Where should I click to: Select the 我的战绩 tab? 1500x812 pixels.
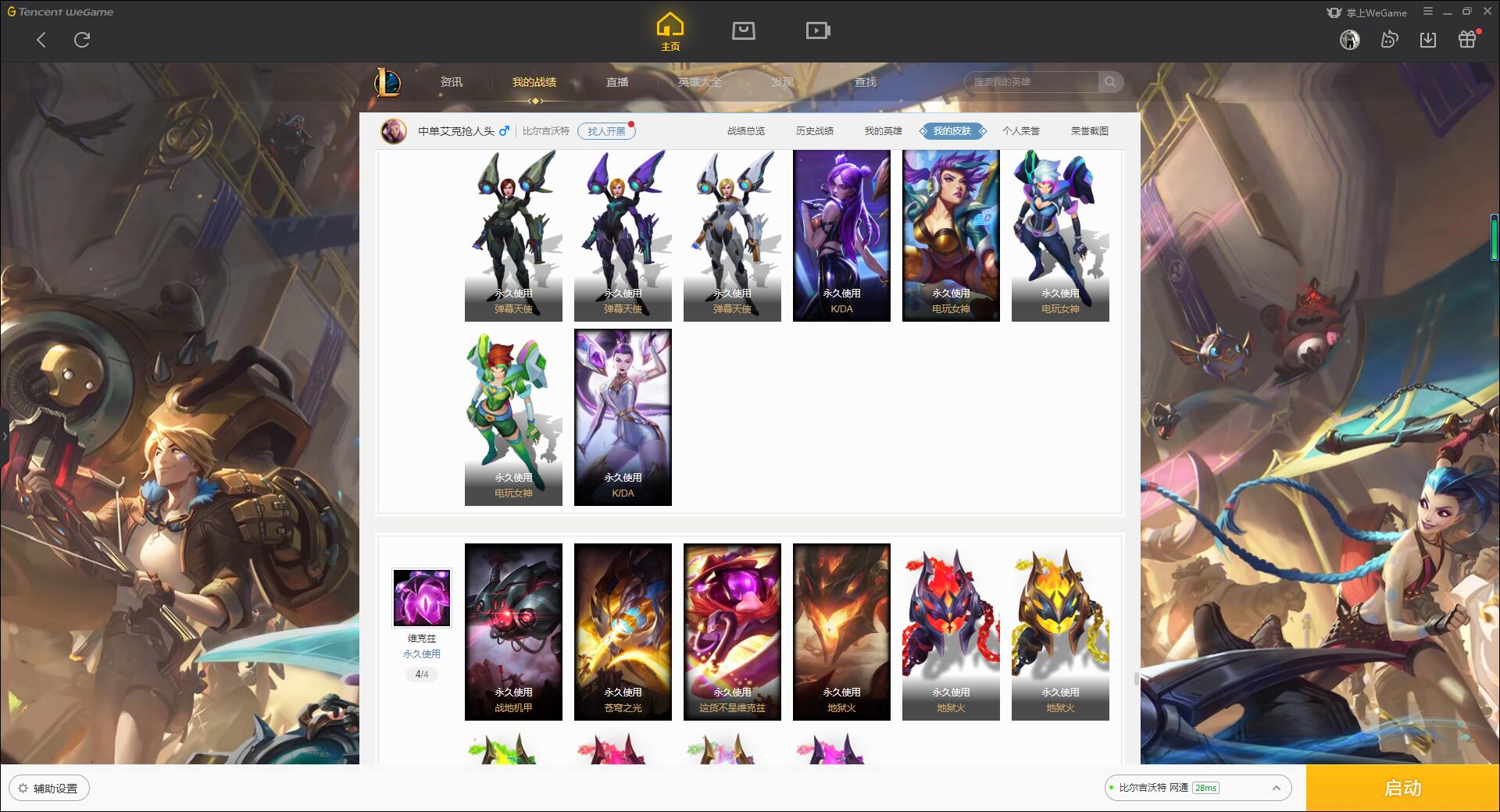point(534,82)
